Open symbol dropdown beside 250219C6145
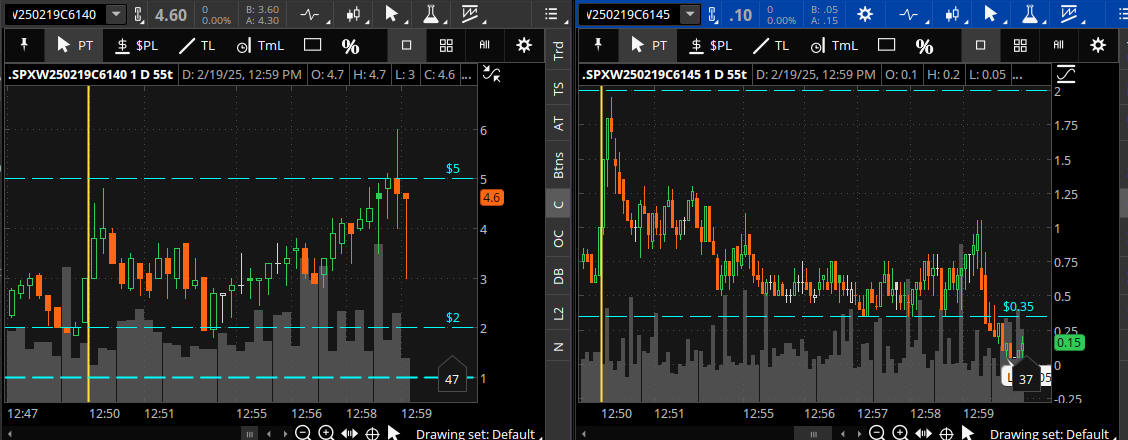This screenshot has height=440, width=1128. (x=690, y=15)
